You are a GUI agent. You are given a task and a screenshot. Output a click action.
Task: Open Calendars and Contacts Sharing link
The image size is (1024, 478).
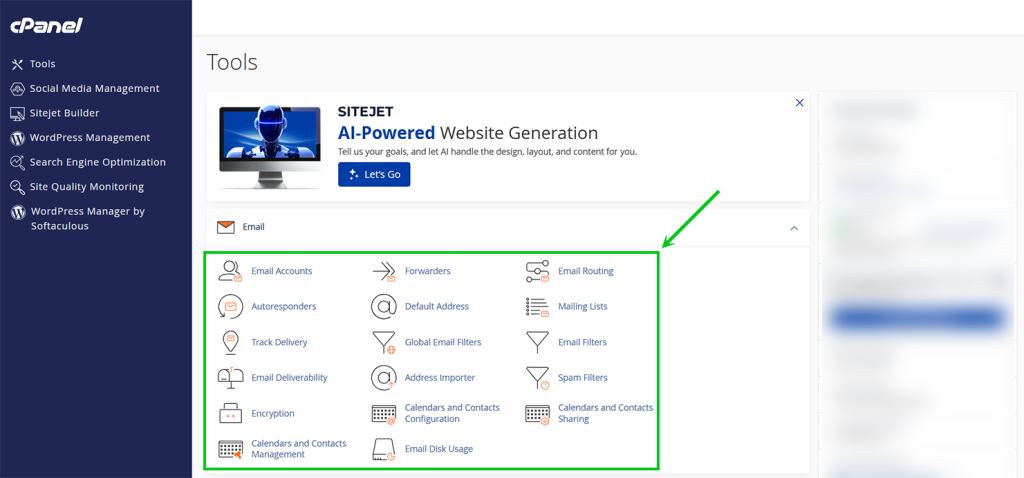[605, 413]
